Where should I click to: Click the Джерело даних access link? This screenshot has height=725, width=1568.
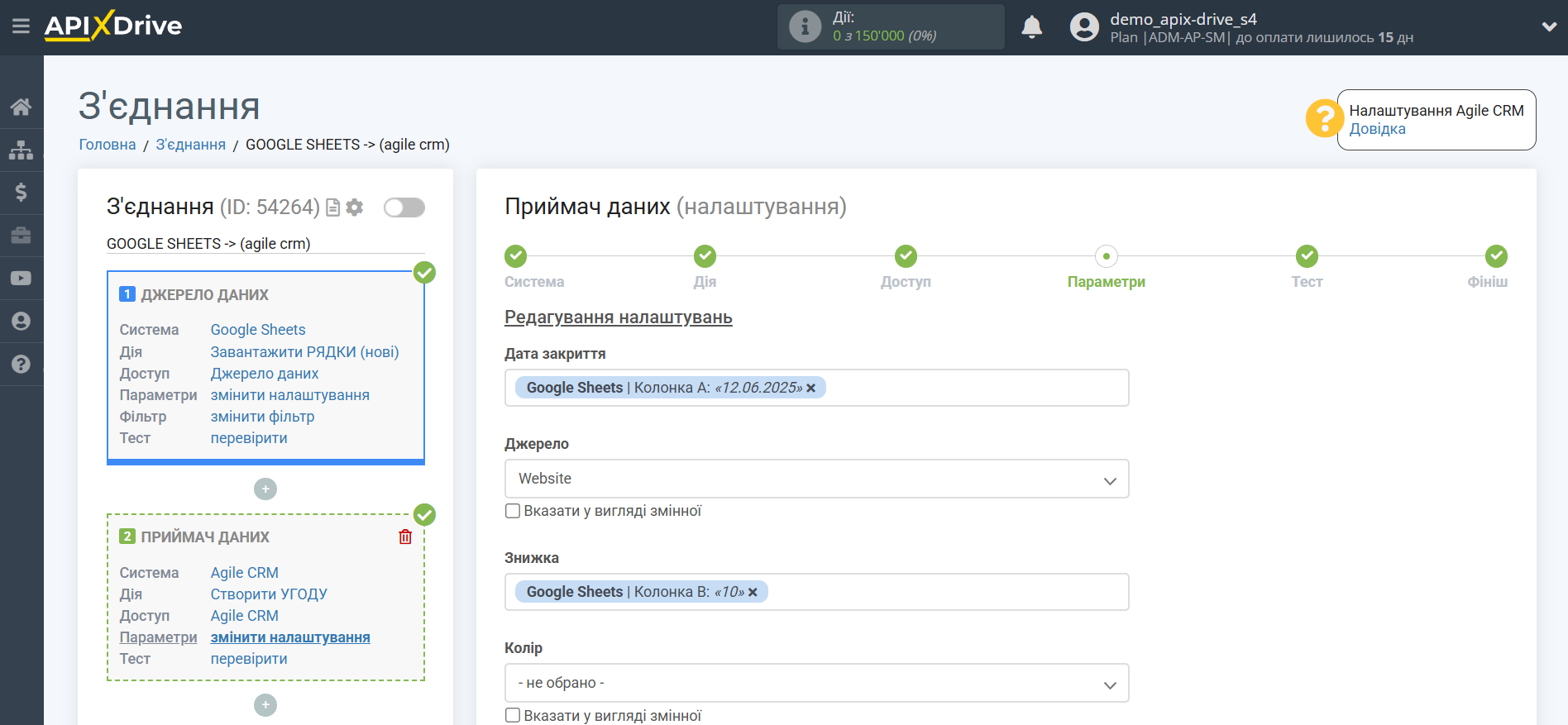coord(265,374)
